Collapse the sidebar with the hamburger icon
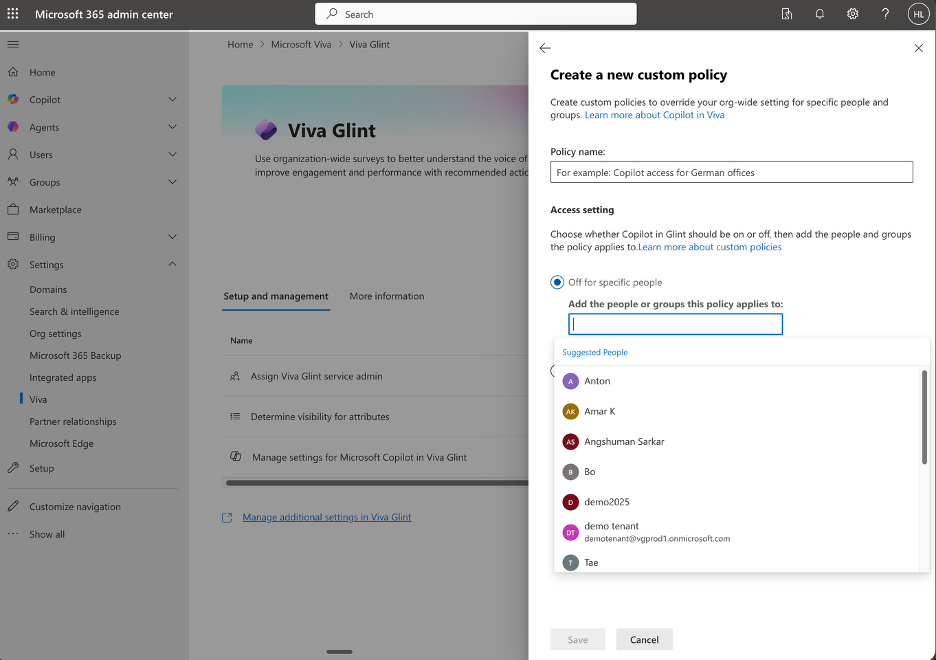The height and width of the screenshot is (660, 936). (x=13, y=44)
